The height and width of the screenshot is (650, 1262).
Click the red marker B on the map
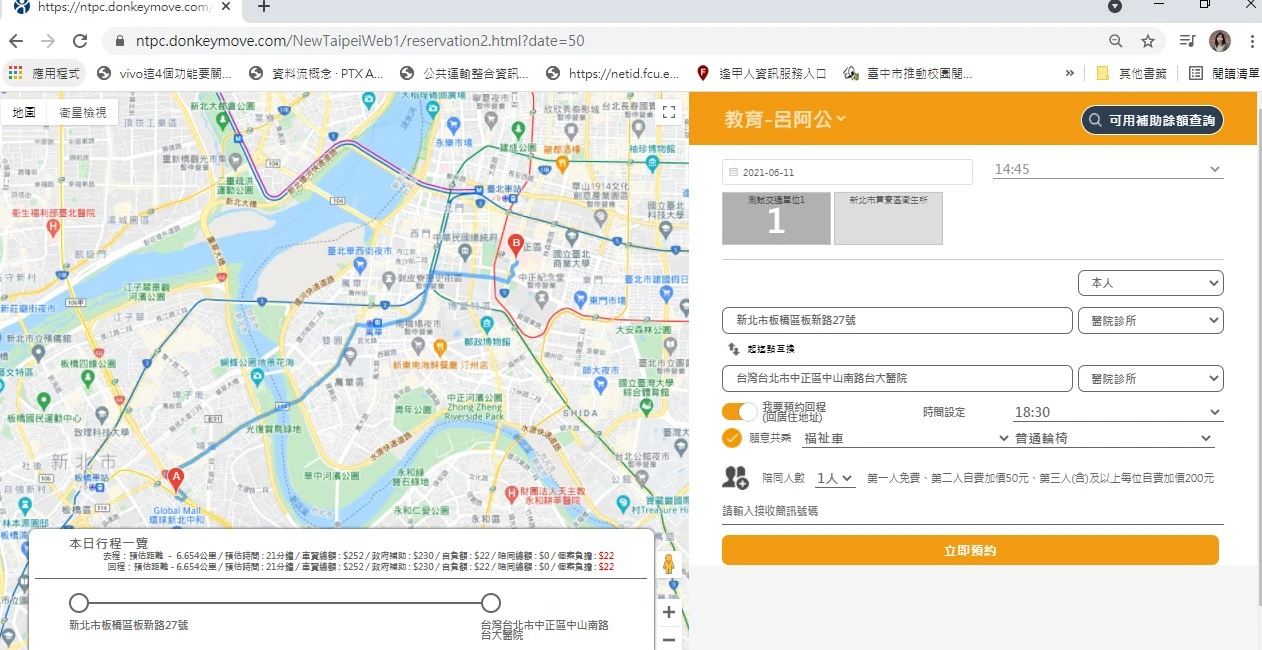coord(516,245)
